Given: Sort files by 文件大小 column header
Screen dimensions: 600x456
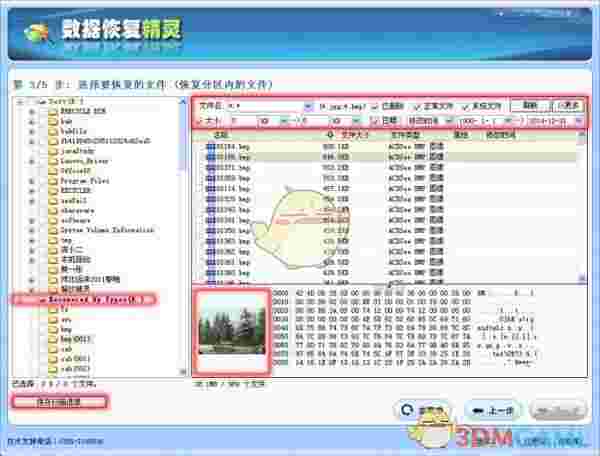Looking at the screenshot, I should [354, 135].
